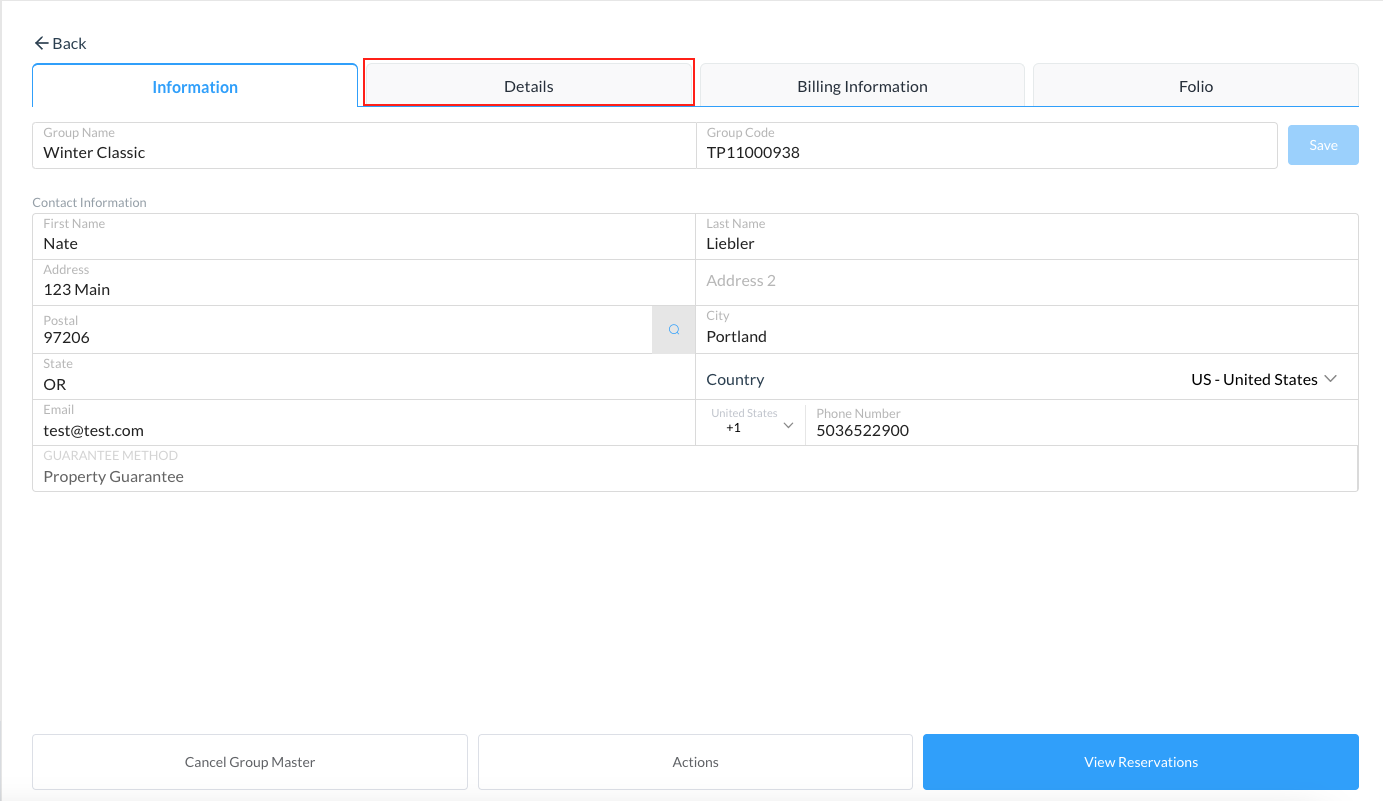
Task: Open the Country selection chevron
Action: point(1330,379)
